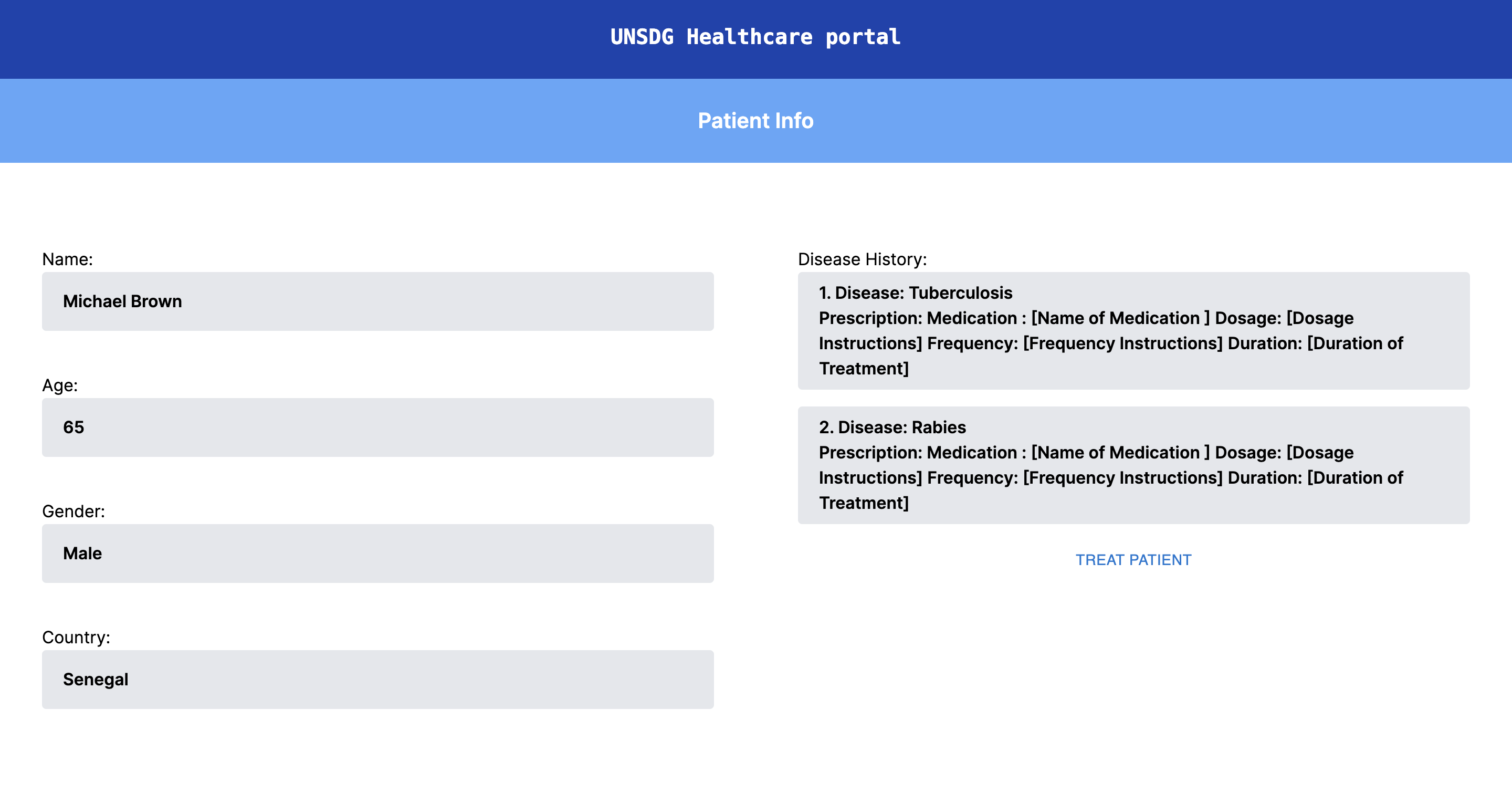Click the Country label

(76, 637)
